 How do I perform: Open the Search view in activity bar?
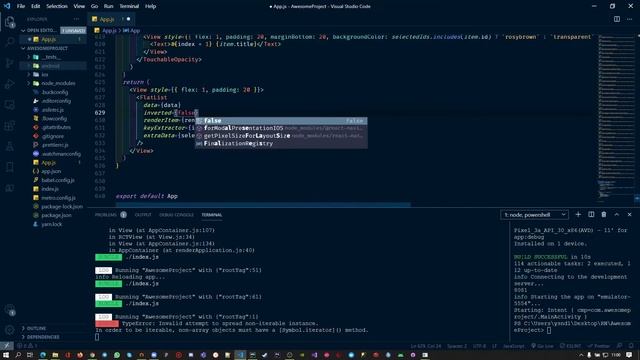pyautogui.click(x=9, y=42)
